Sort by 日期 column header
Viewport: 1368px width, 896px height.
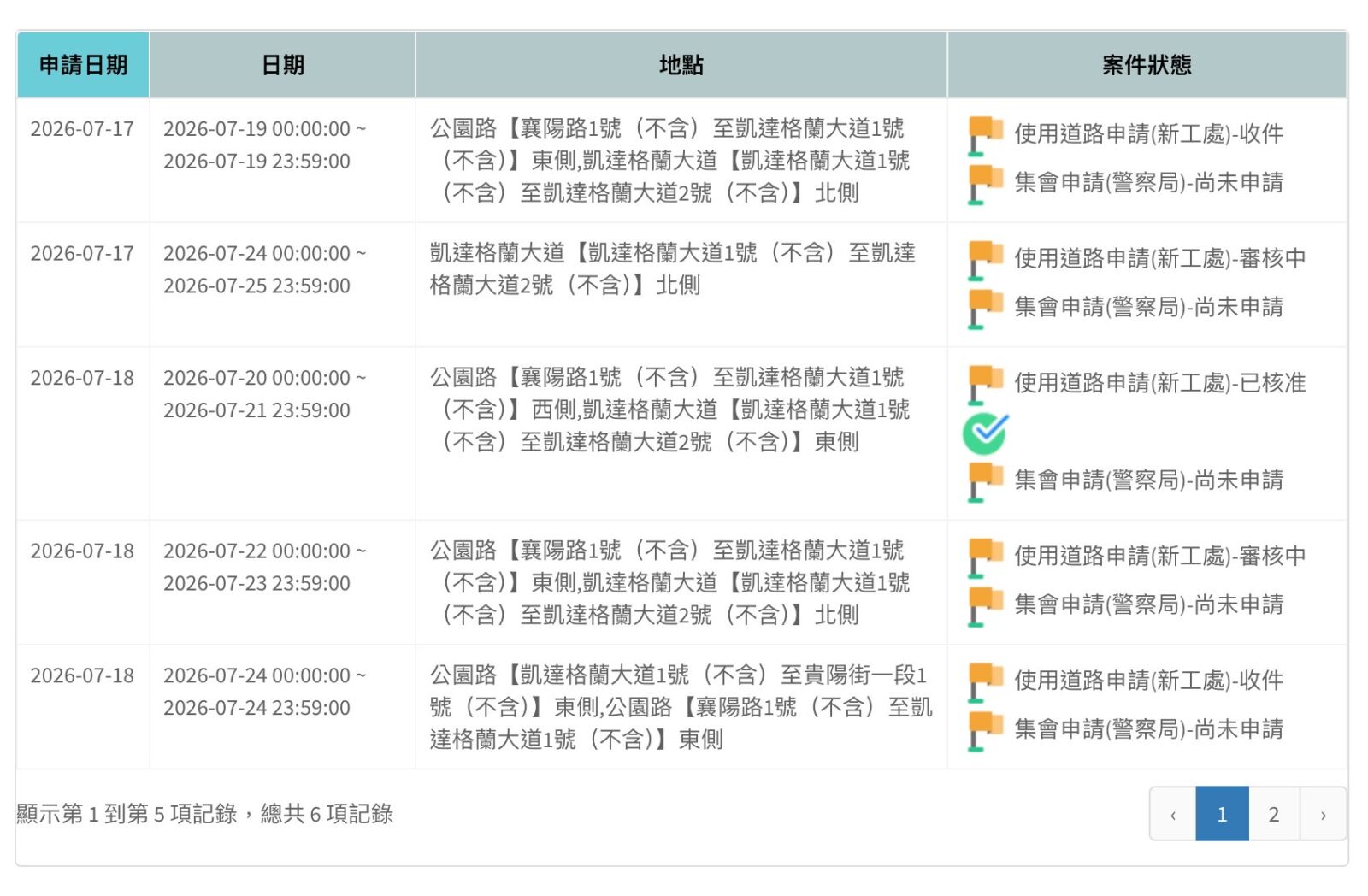[283, 65]
